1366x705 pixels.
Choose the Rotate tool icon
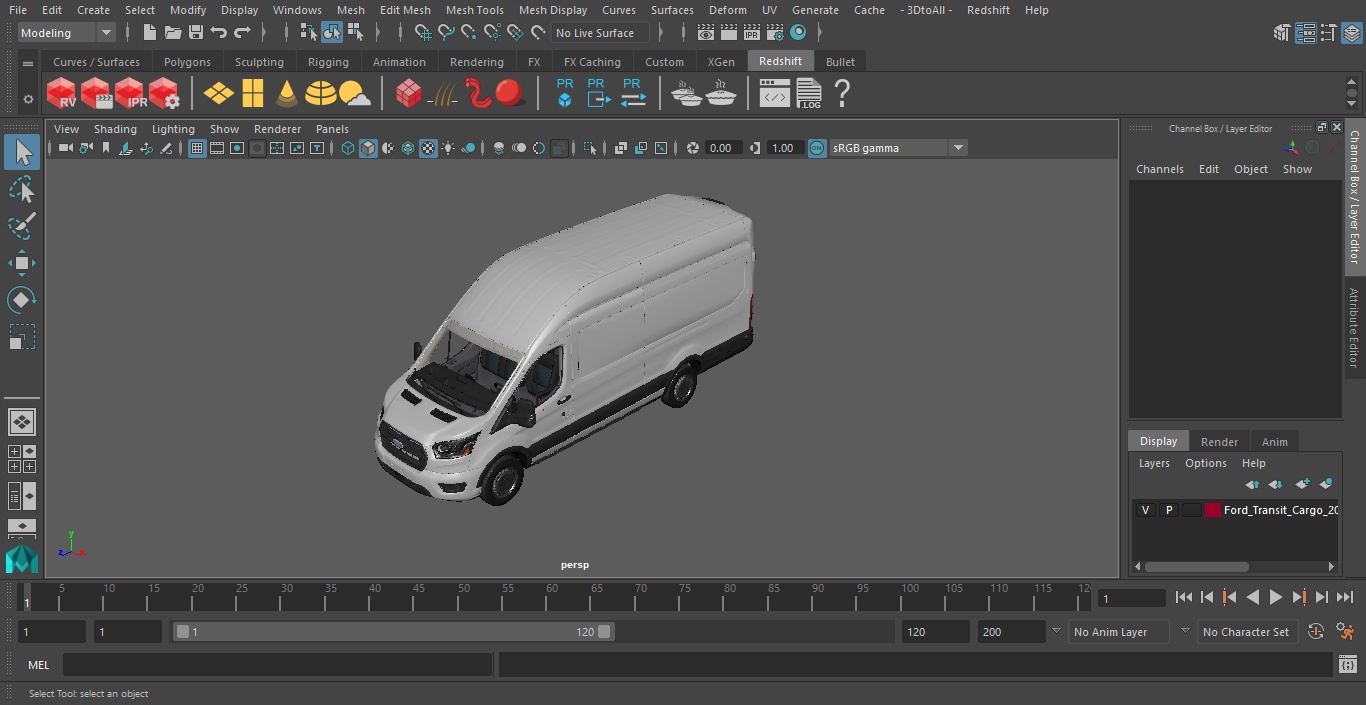click(22, 300)
